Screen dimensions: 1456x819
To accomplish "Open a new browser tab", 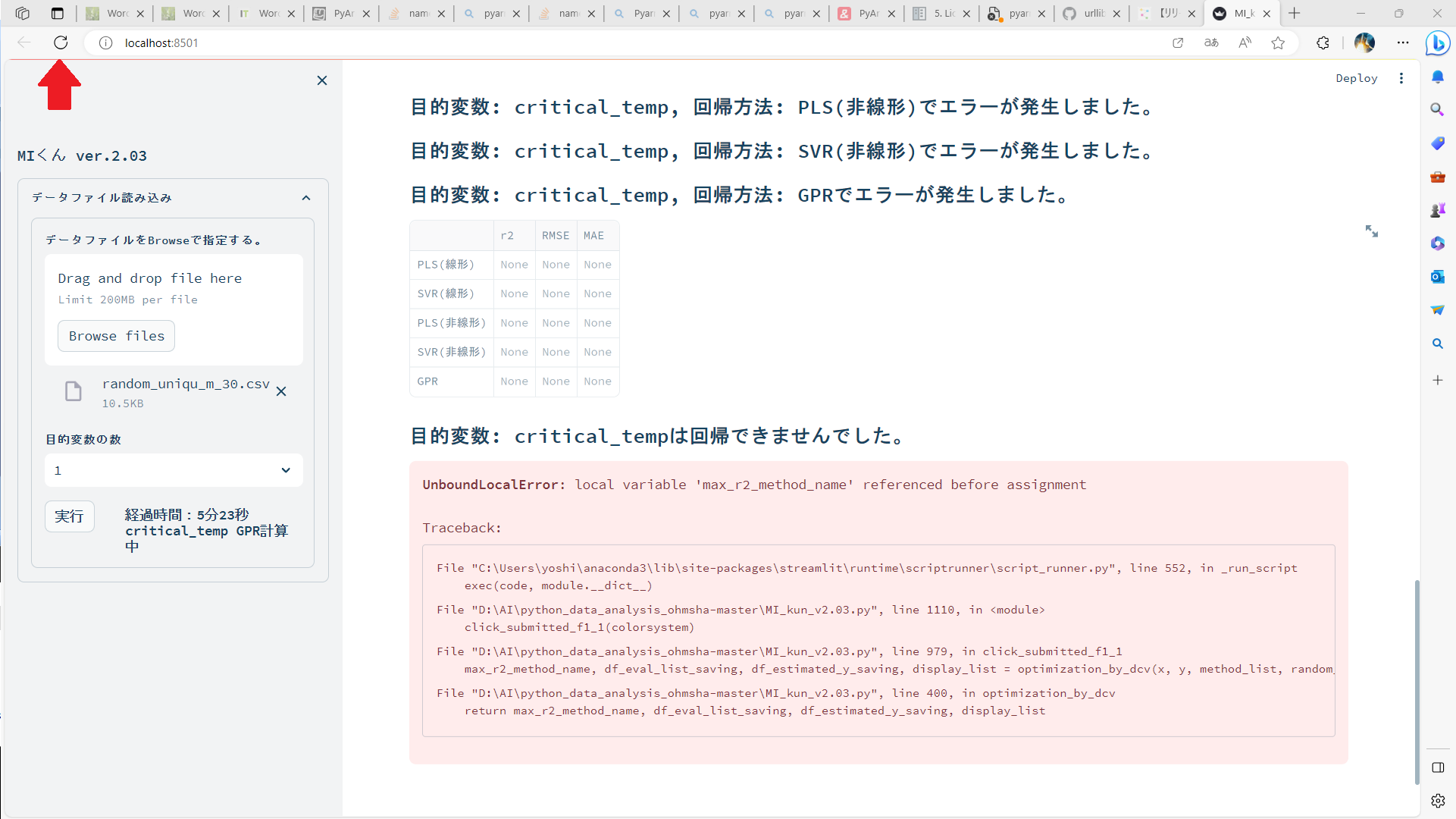I will [x=1295, y=14].
